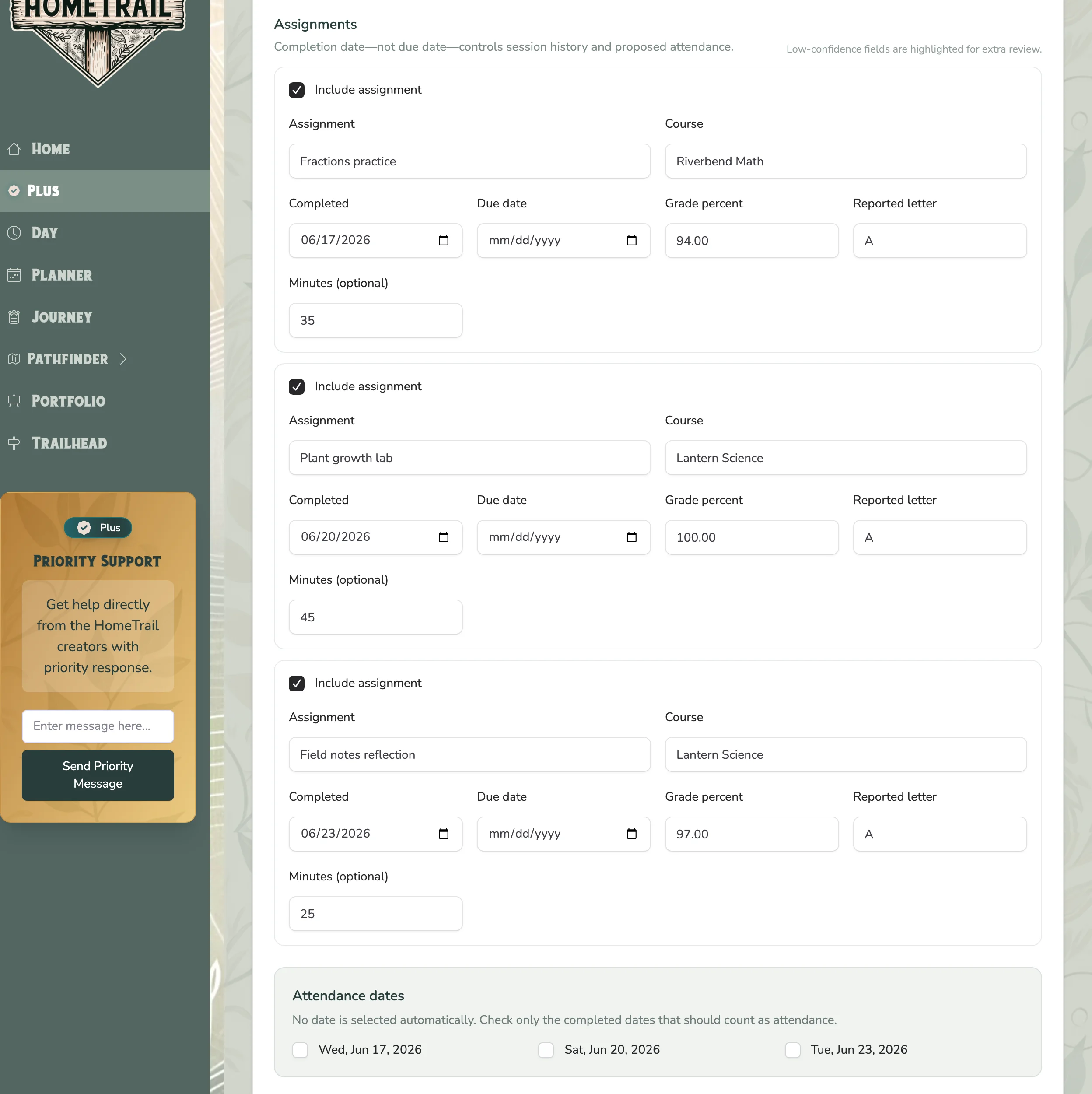Click the minutes field showing 25
Screen dimensions: 1092x1094
(x=375, y=914)
